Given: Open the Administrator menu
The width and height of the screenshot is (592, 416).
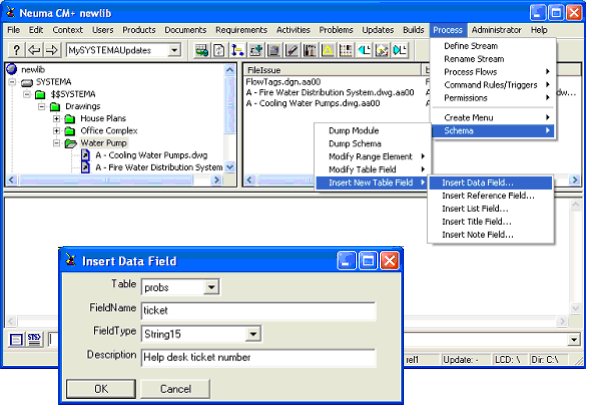Looking at the screenshot, I should 496,30.
